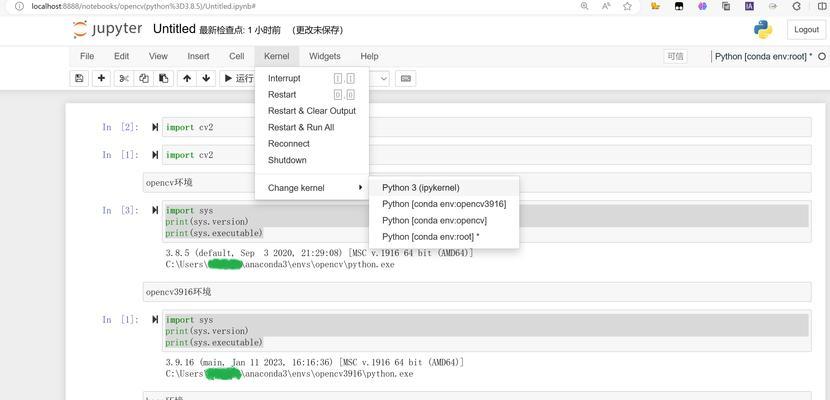Switch kernel to Python 3 (ipykernel)
830x400 pixels.
[x=444, y=188]
